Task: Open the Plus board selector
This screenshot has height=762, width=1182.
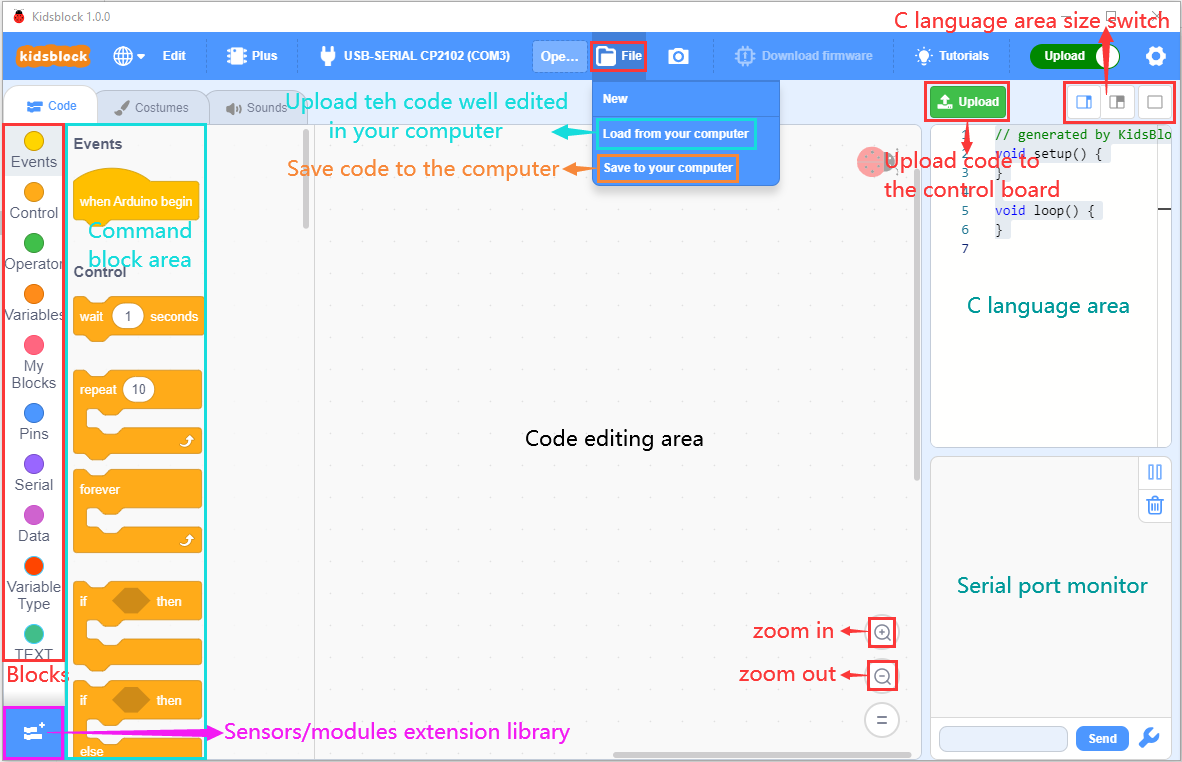Action: (x=252, y=56)
